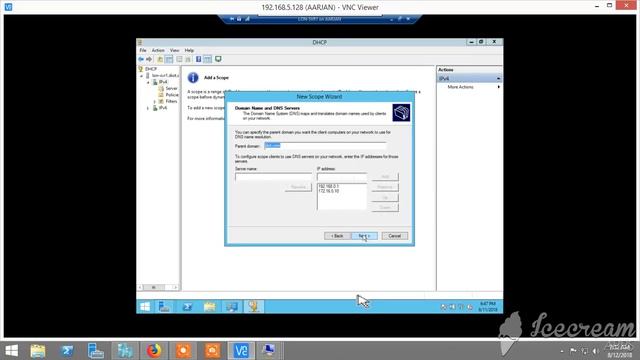
Task: Click the host taskbar volume speaker icon
Action: coord(596,351)
